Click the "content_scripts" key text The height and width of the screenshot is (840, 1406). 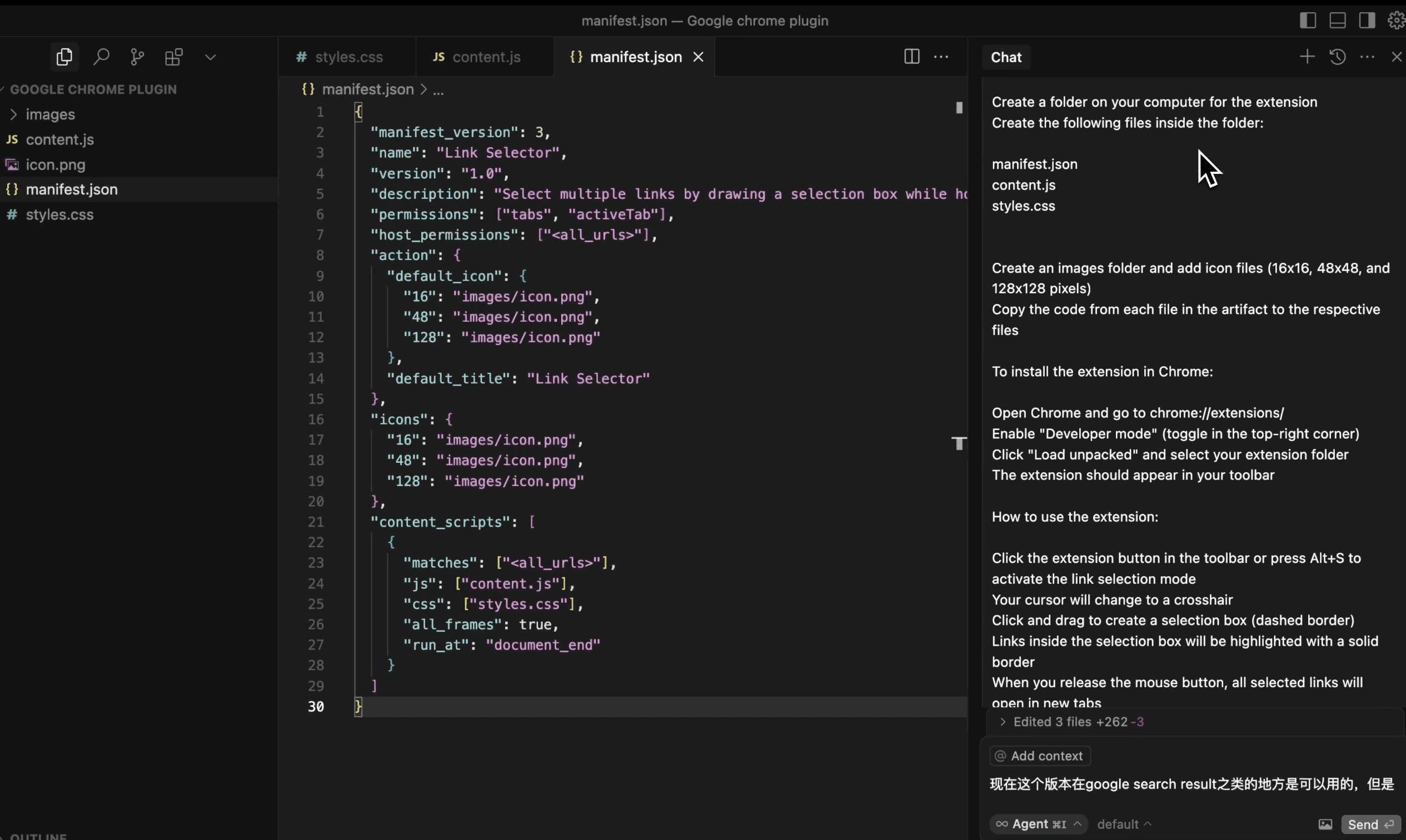(440, 522)
